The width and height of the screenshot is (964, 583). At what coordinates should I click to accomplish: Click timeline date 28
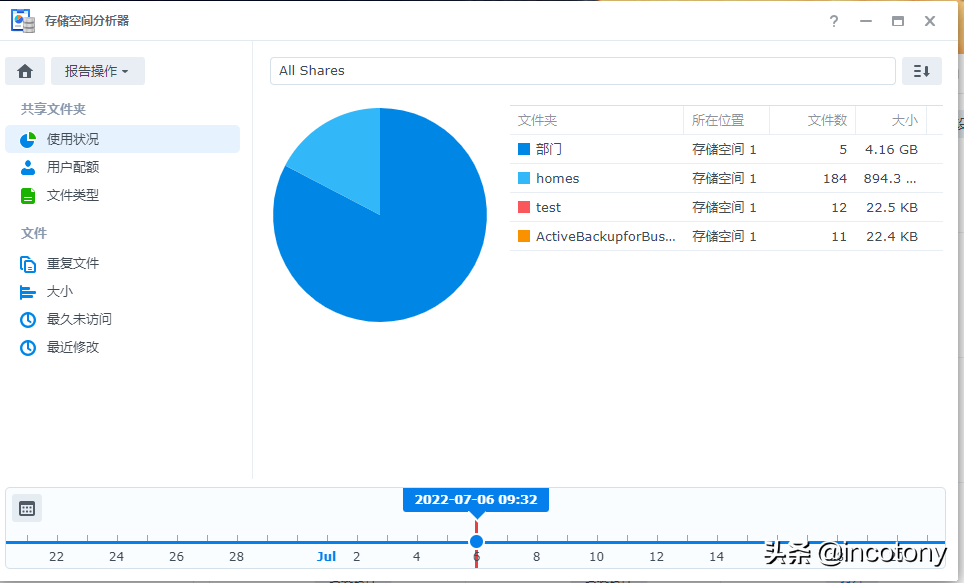pos(237,557)
